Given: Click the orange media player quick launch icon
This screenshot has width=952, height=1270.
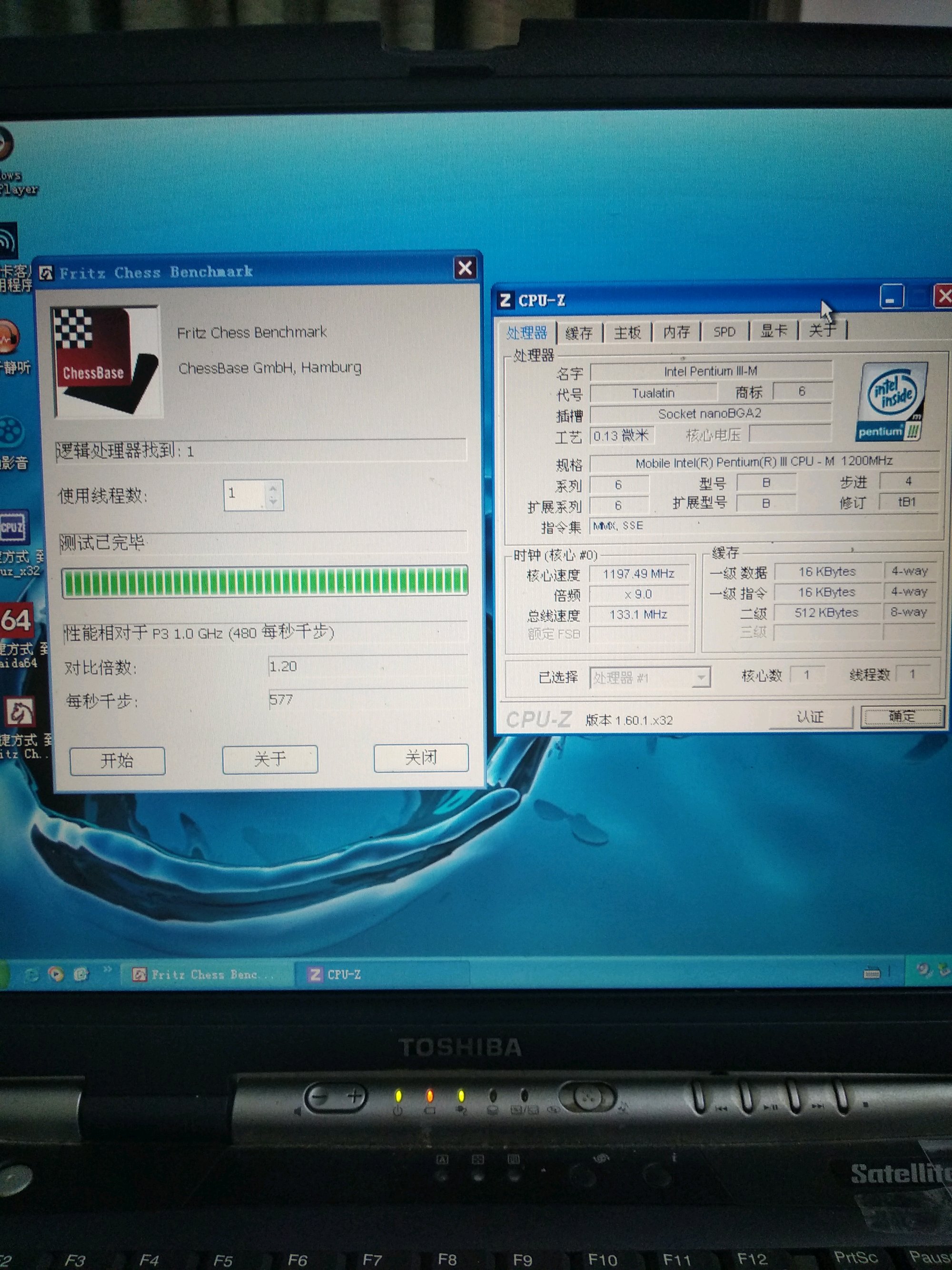Looking at the screenshot, I should point(56,974).
